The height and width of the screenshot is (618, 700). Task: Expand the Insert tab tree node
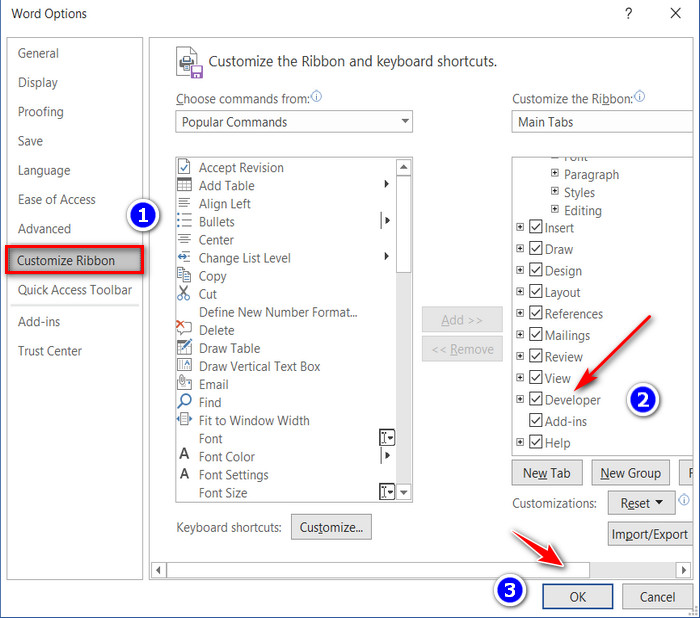(x=520, y=227)
